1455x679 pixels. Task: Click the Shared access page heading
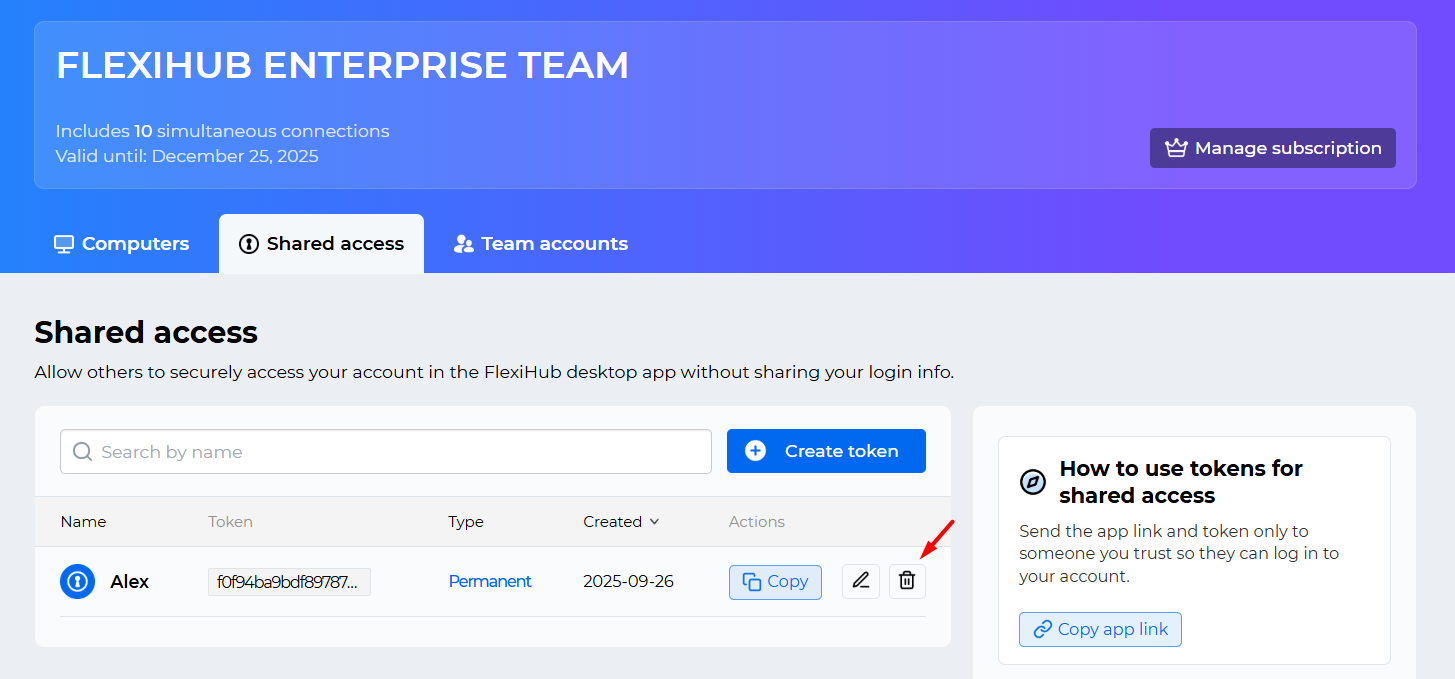[x=146, y=332]
